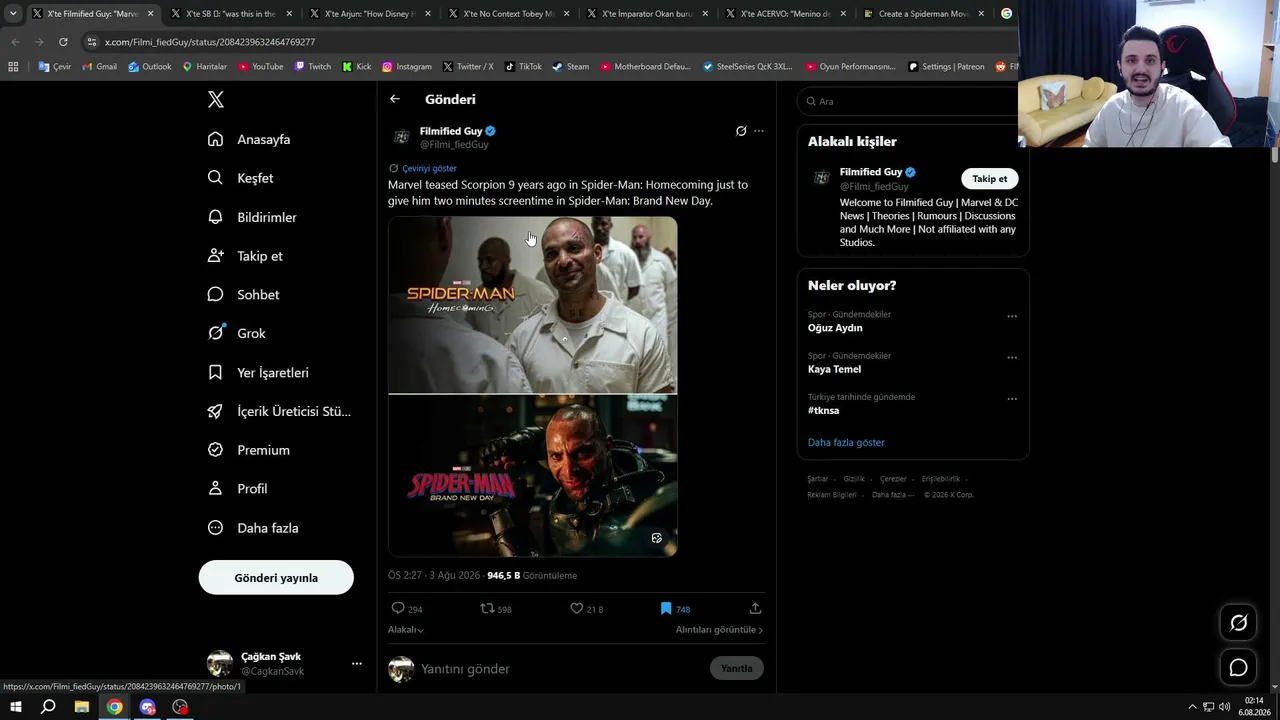This screenshot has height=720, width=1280.
Task: Switch to the X'te Arjun browser tab
Action: pos(369,14)
